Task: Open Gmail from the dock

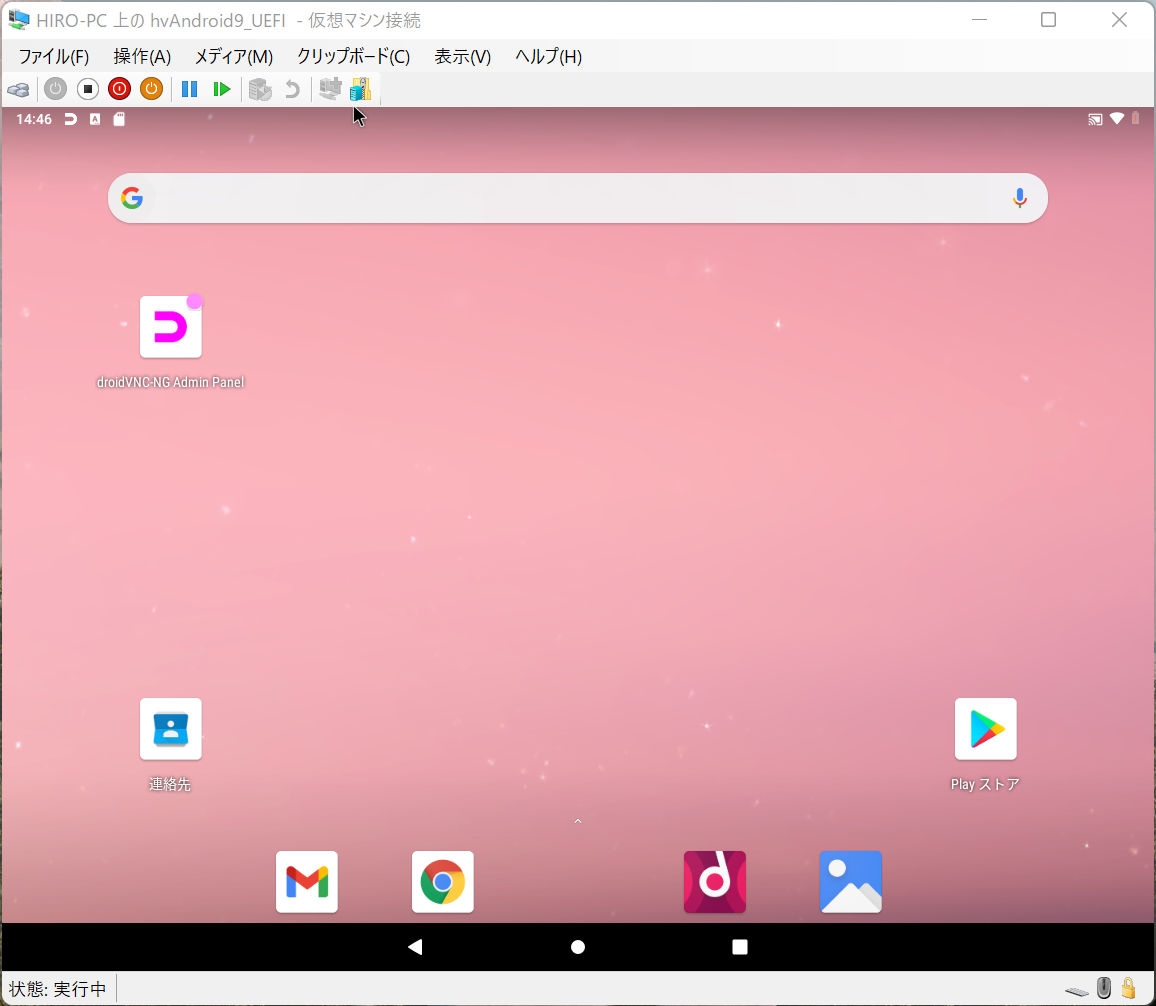Action: pos(306,882)
